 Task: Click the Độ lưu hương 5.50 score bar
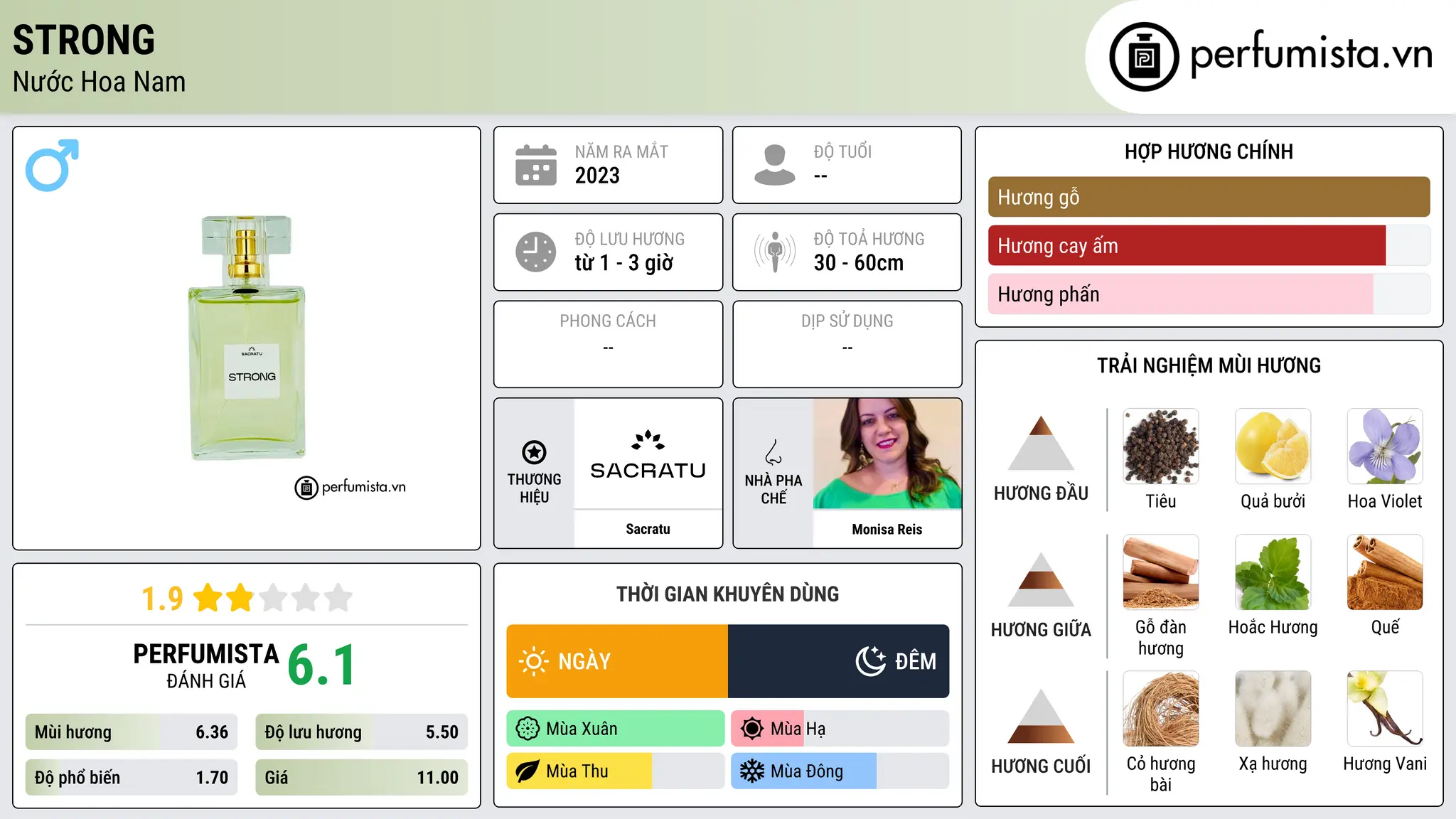pos(361,732)
